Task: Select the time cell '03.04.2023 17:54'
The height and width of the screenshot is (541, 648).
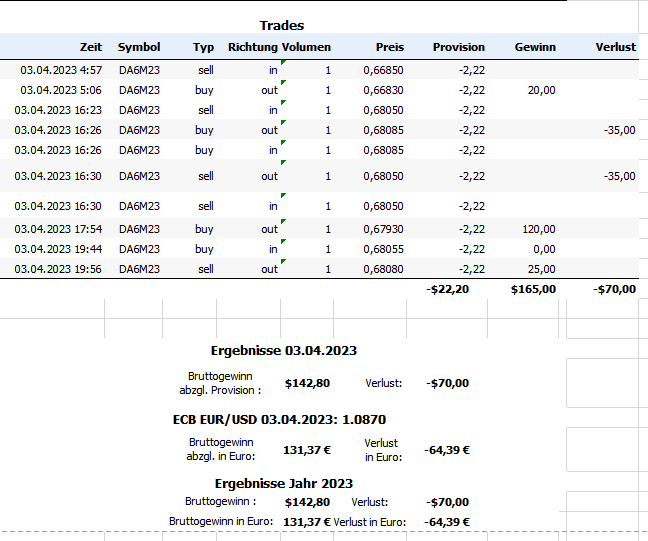Action: (x=58, y=229)
